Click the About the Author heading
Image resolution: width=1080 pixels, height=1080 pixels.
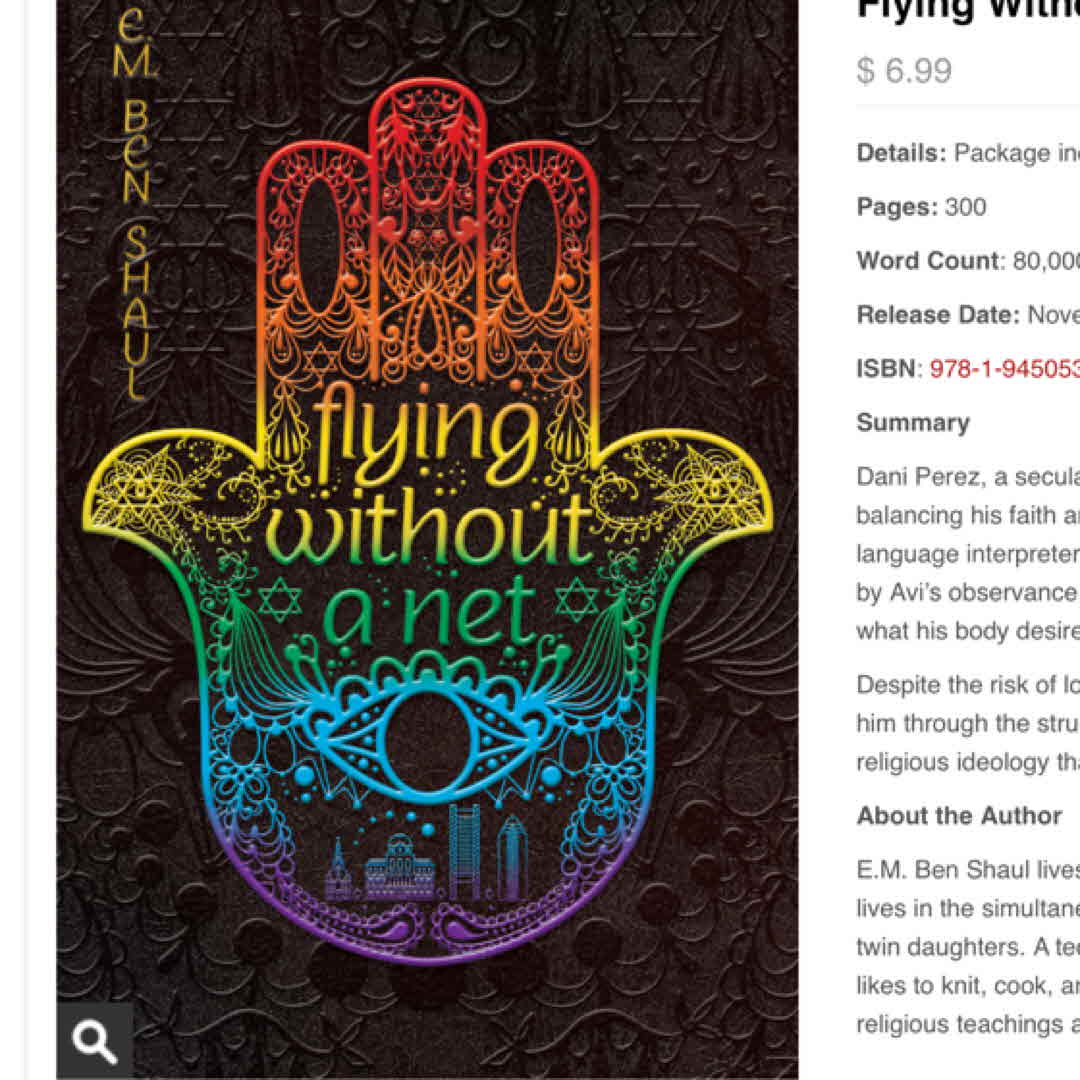[959, 816]
